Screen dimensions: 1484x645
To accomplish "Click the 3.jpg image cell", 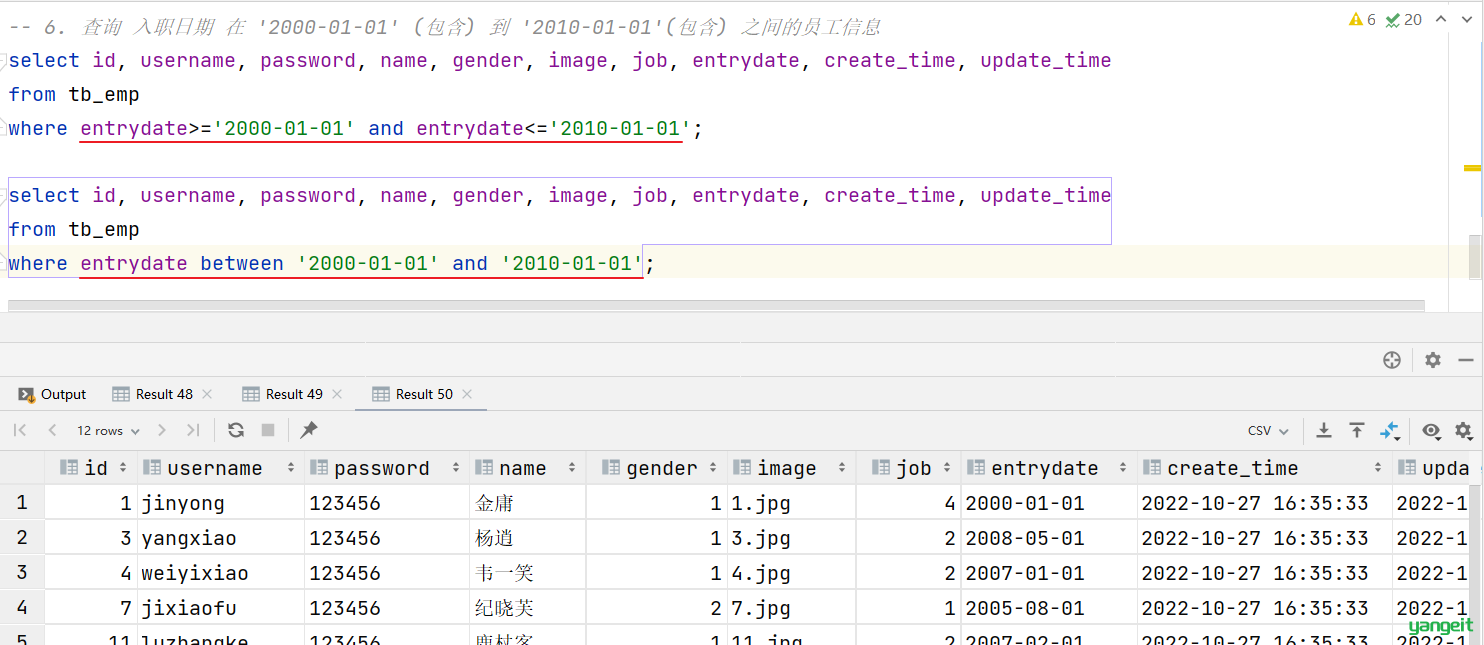I will [791, 538].
